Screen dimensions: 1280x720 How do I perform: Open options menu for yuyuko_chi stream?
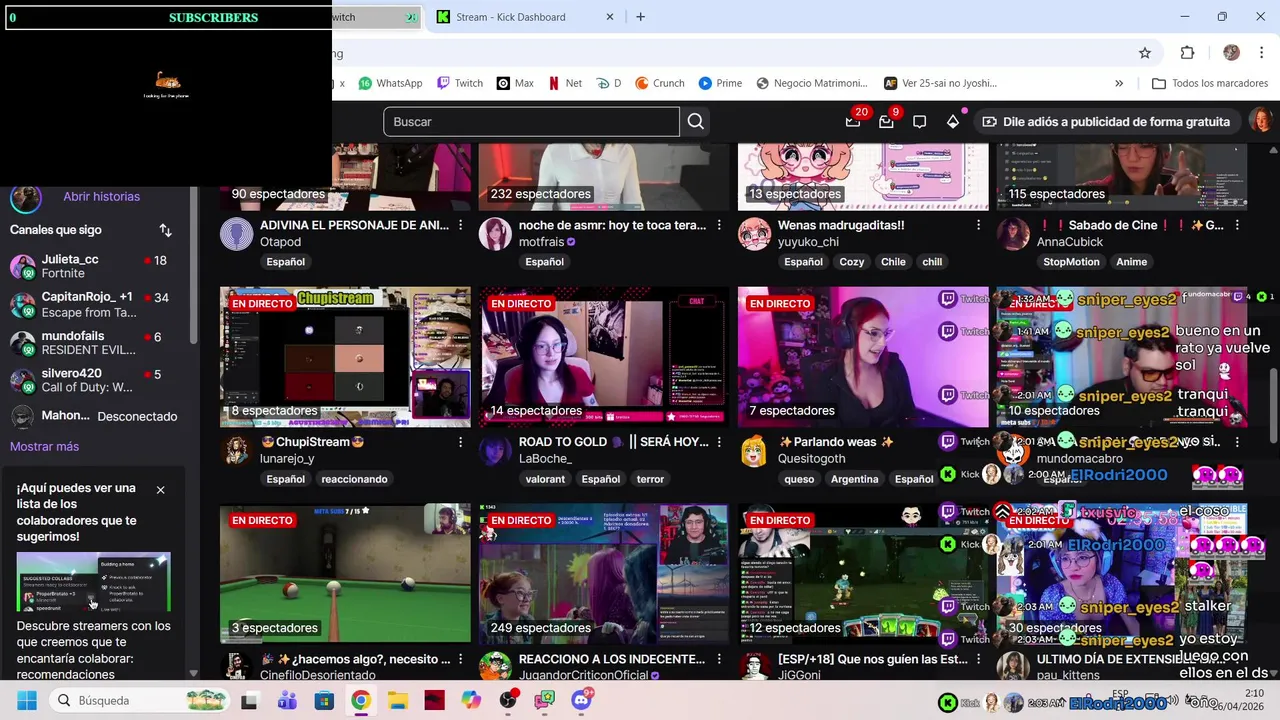[978, 226]
